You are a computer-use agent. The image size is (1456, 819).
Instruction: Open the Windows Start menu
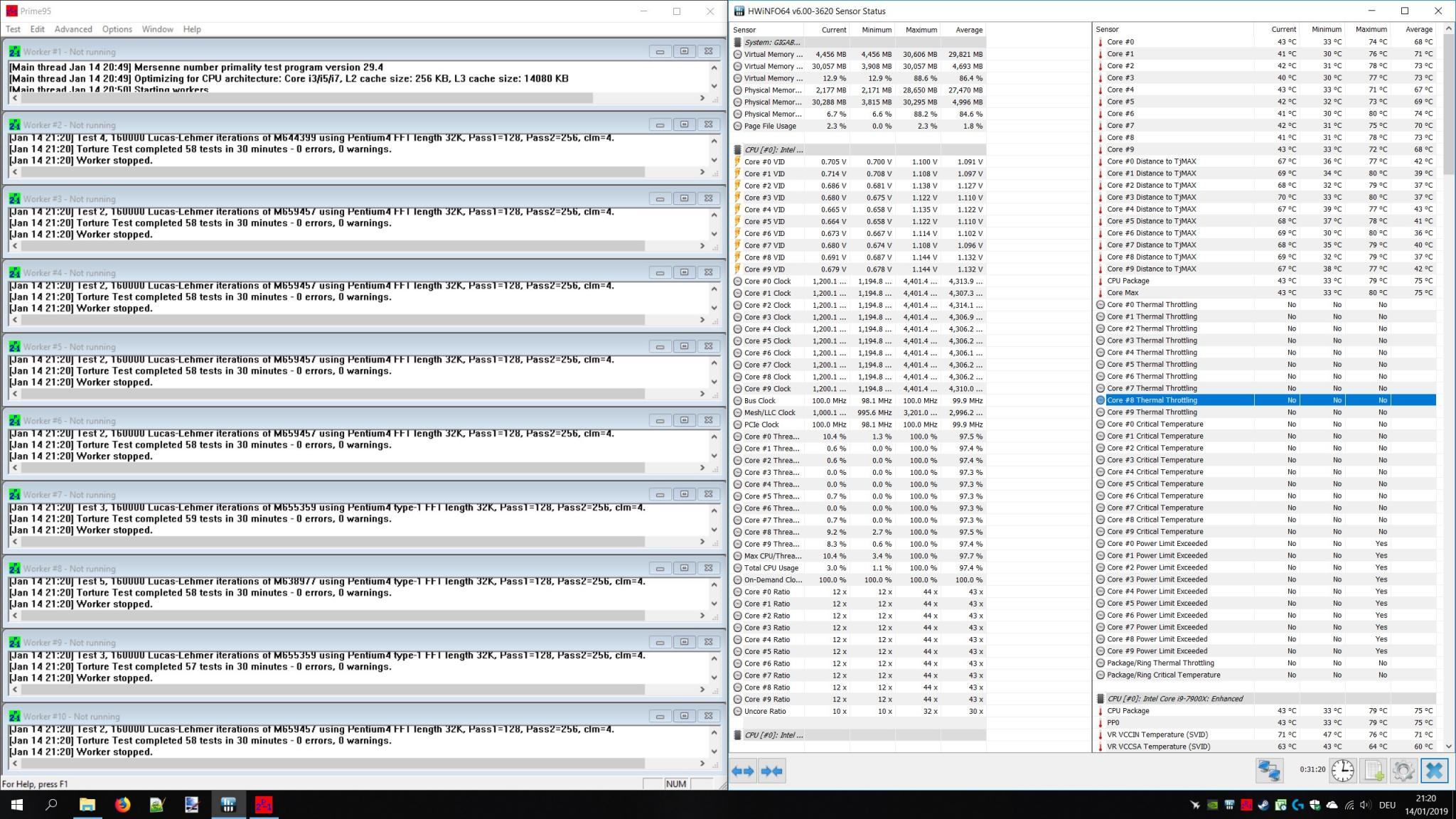click(x=17, y=805)
